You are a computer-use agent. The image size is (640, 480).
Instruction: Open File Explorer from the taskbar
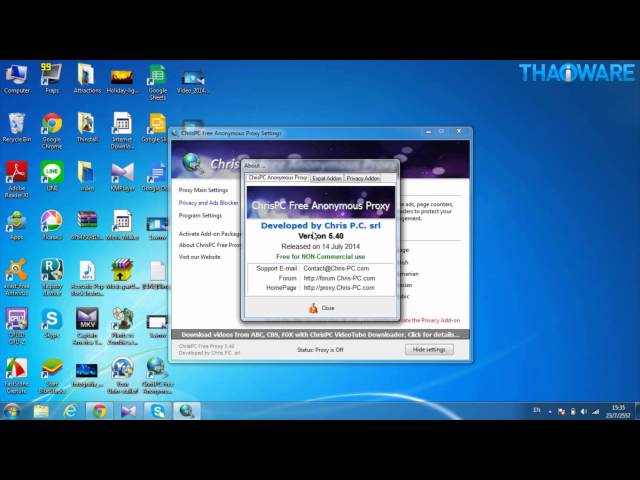41,411
